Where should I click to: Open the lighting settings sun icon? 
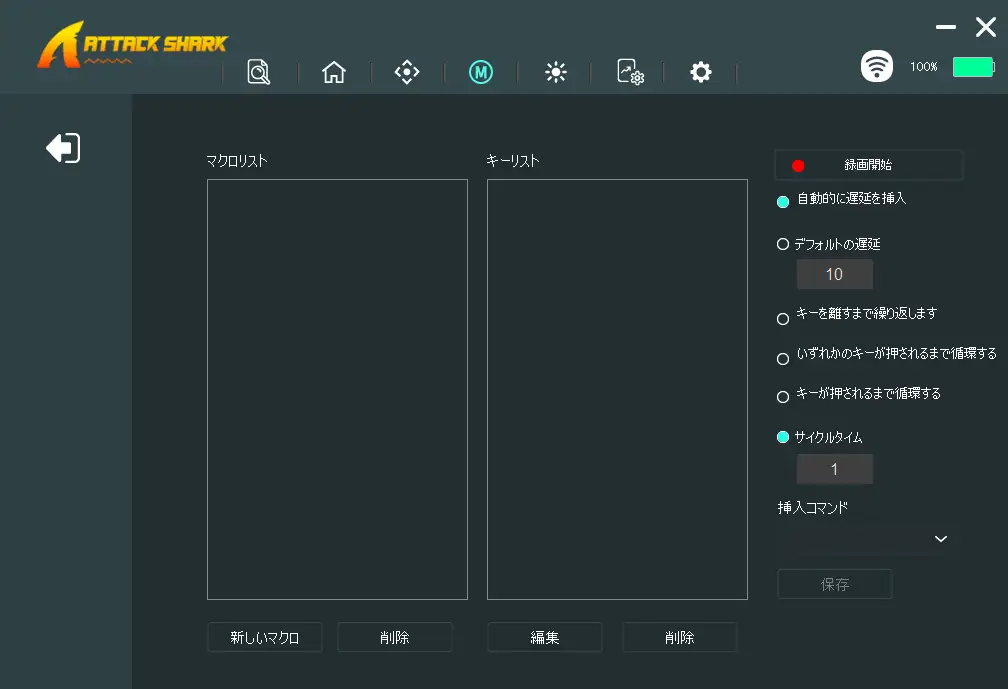pyautogui.click(x=556, y=72)
